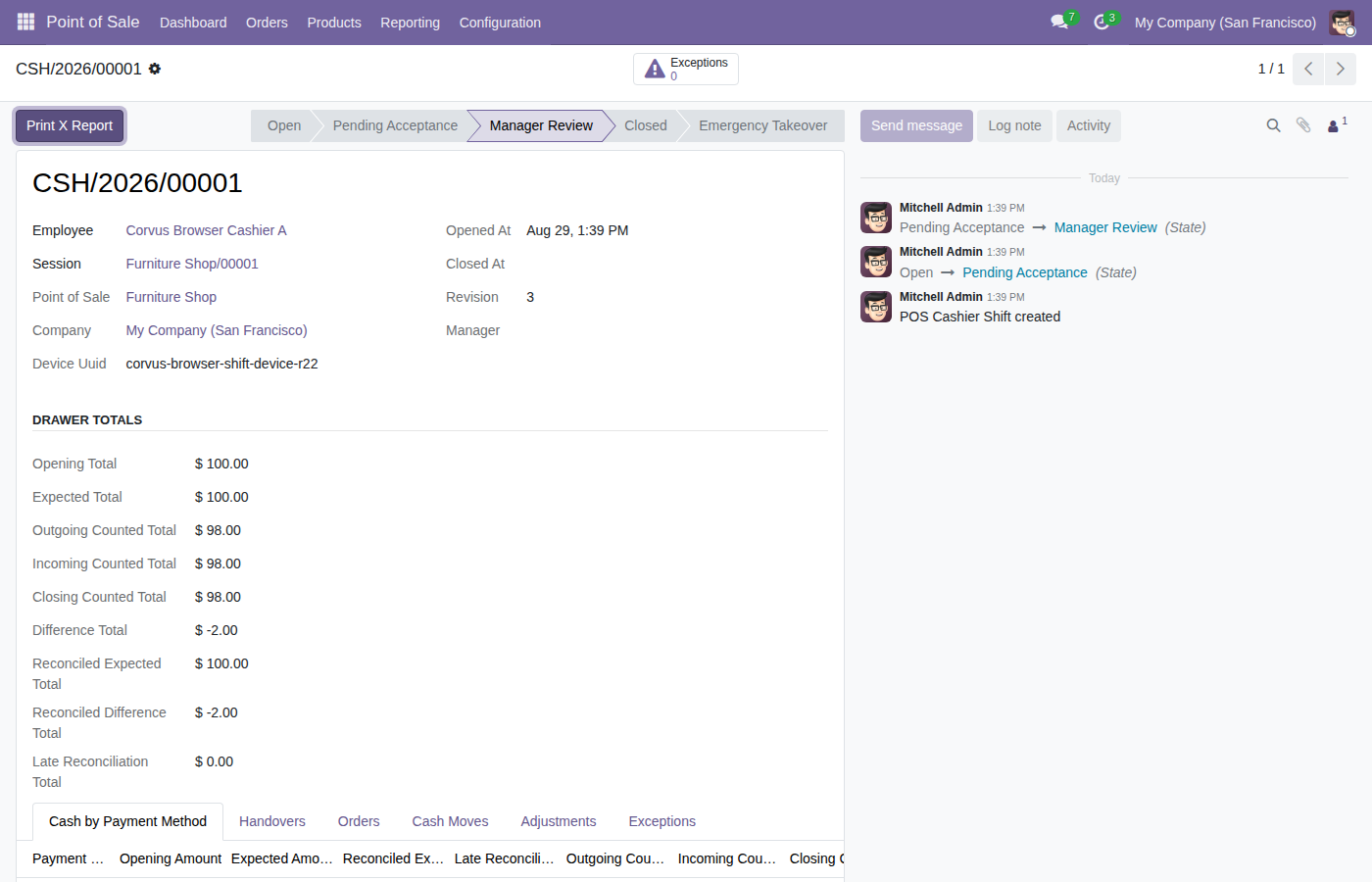Click the Activity button
The width and height of the screenshot is (1372, 882).
[x=1089, y=125]
